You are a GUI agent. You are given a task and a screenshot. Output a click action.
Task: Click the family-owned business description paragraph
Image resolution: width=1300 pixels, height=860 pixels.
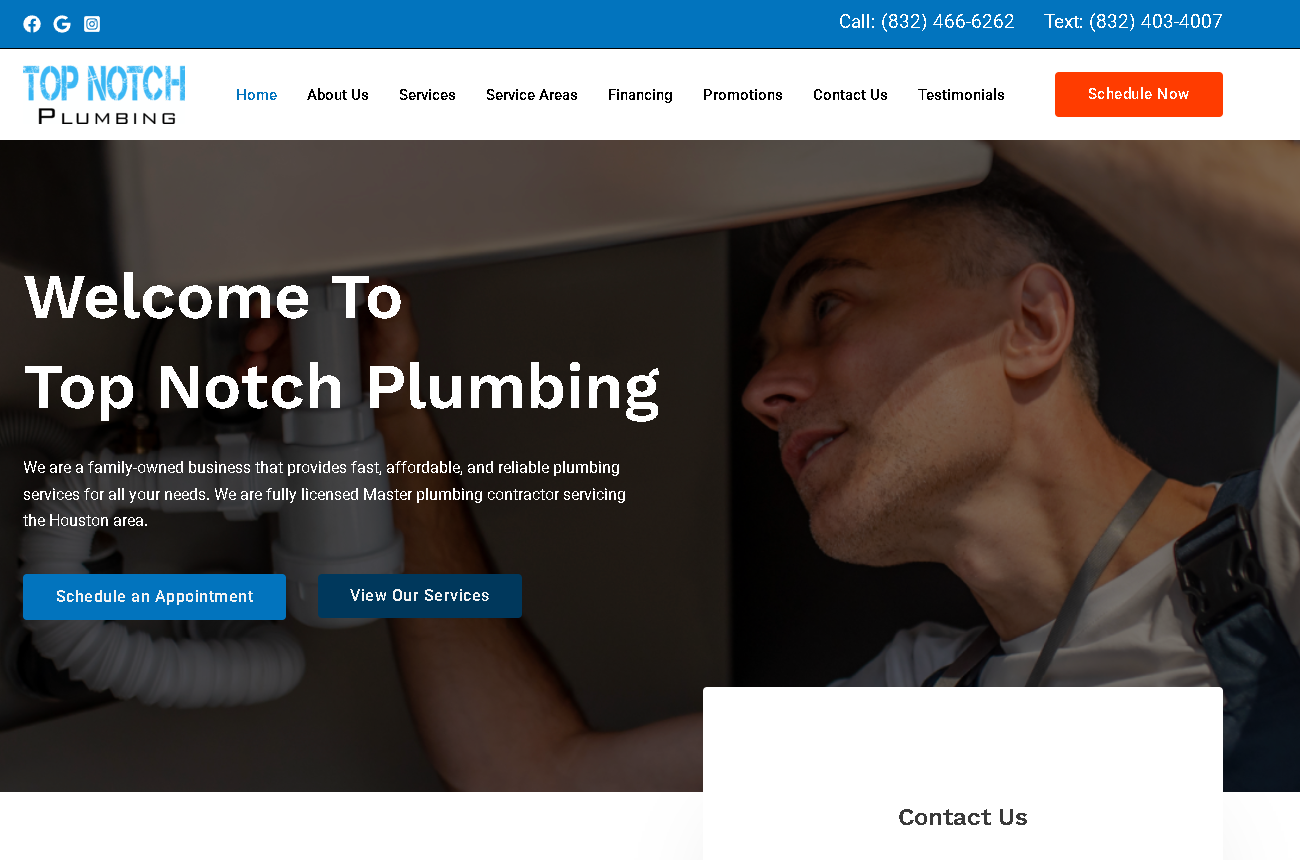(325, 494)
